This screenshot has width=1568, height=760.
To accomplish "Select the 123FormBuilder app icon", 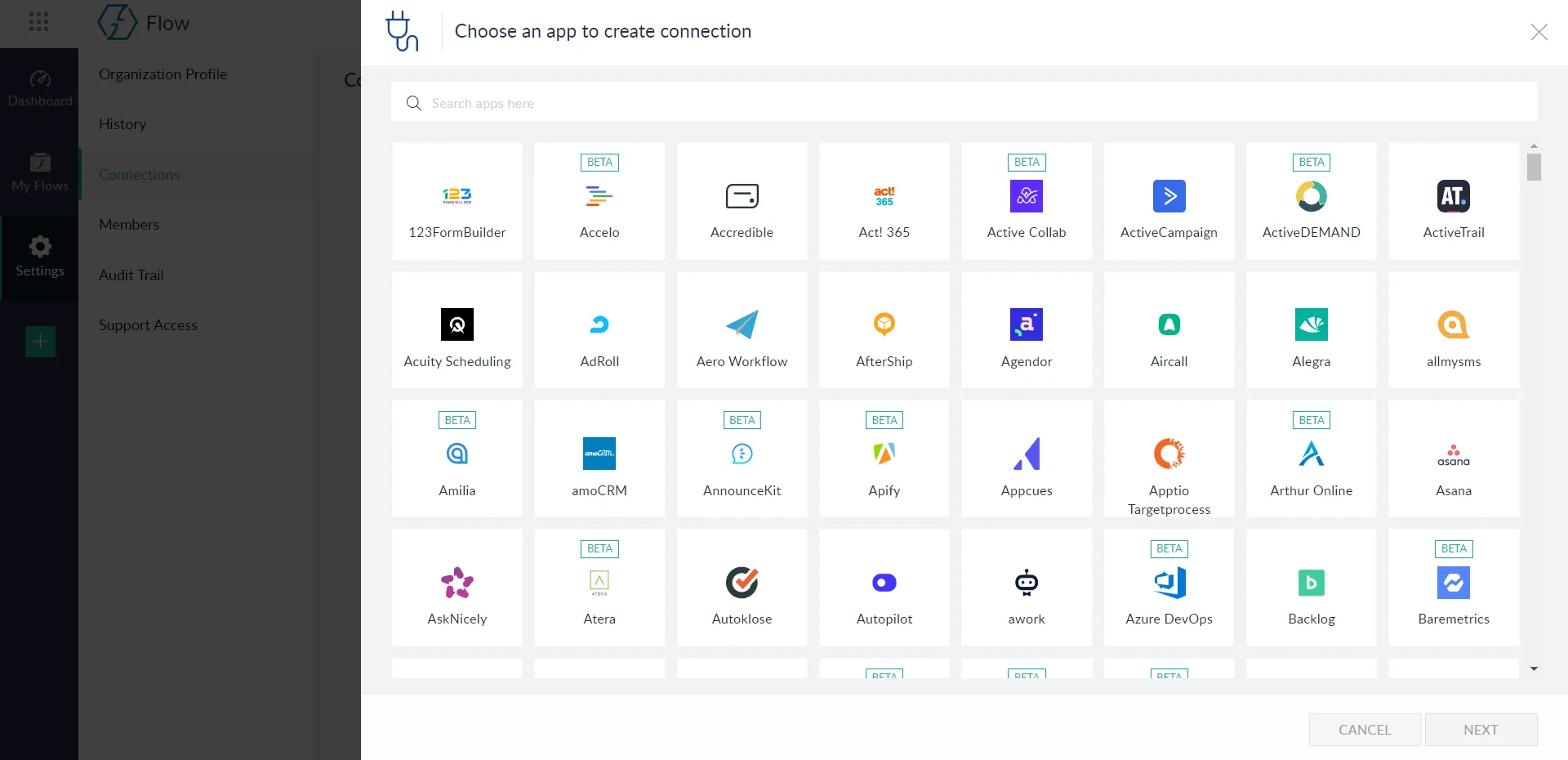I will (457, 196).
